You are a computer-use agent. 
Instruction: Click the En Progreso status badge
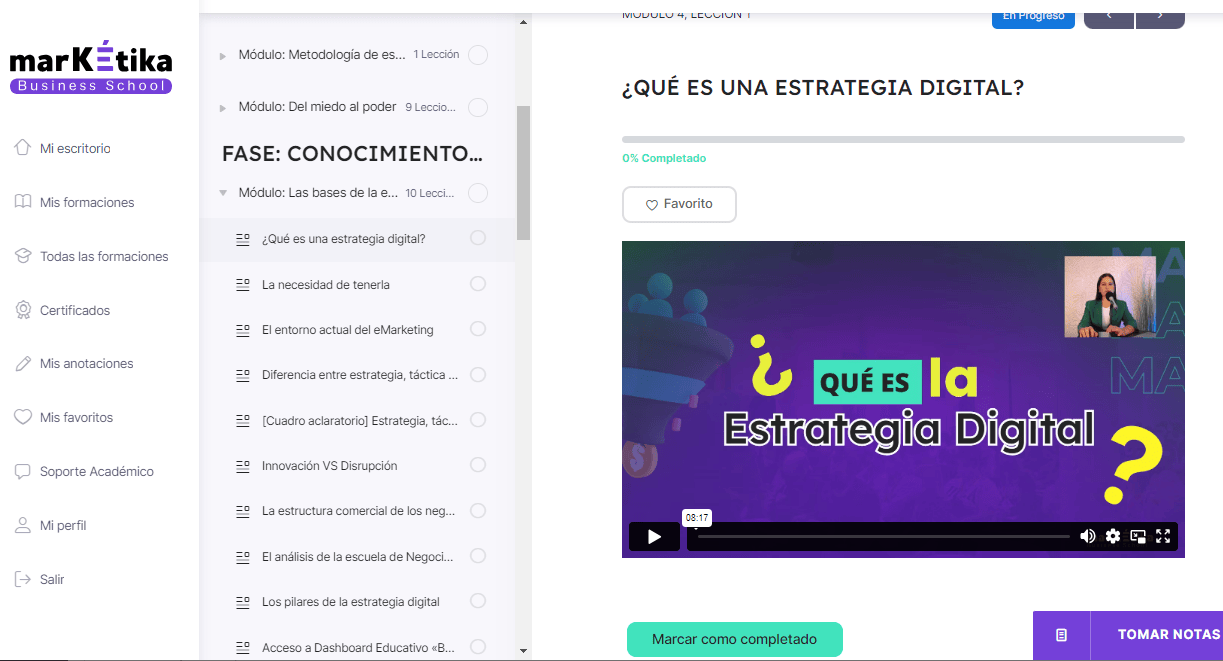point(1033,16)
